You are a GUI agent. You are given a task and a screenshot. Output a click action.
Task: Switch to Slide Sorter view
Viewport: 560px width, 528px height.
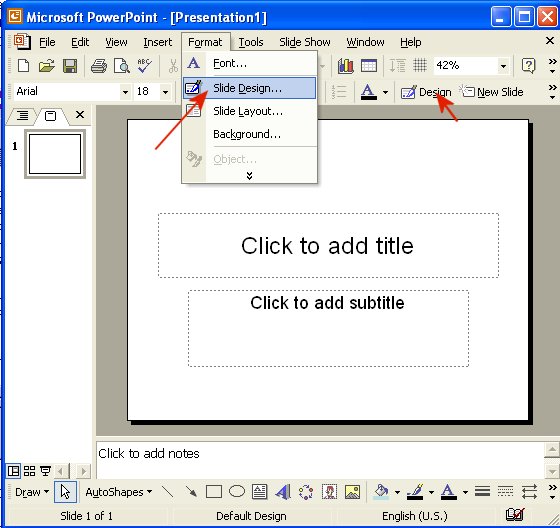[x=29, y=471]
